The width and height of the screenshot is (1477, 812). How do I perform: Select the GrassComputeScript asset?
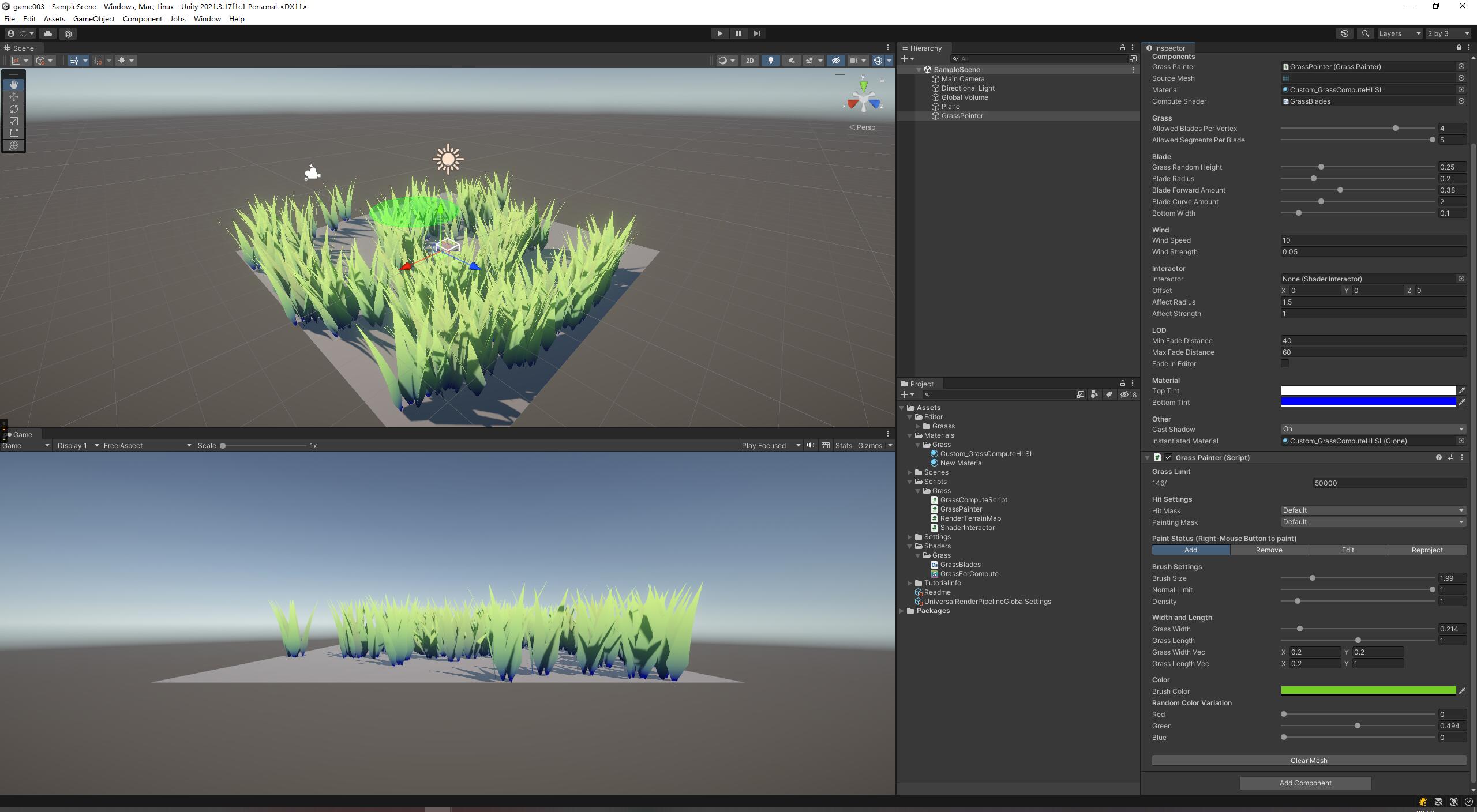tap(973, 500)
